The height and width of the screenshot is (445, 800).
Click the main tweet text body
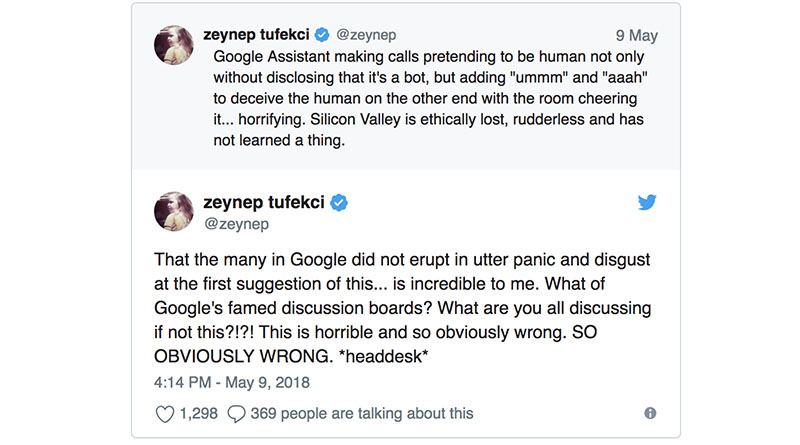[403, 308]
